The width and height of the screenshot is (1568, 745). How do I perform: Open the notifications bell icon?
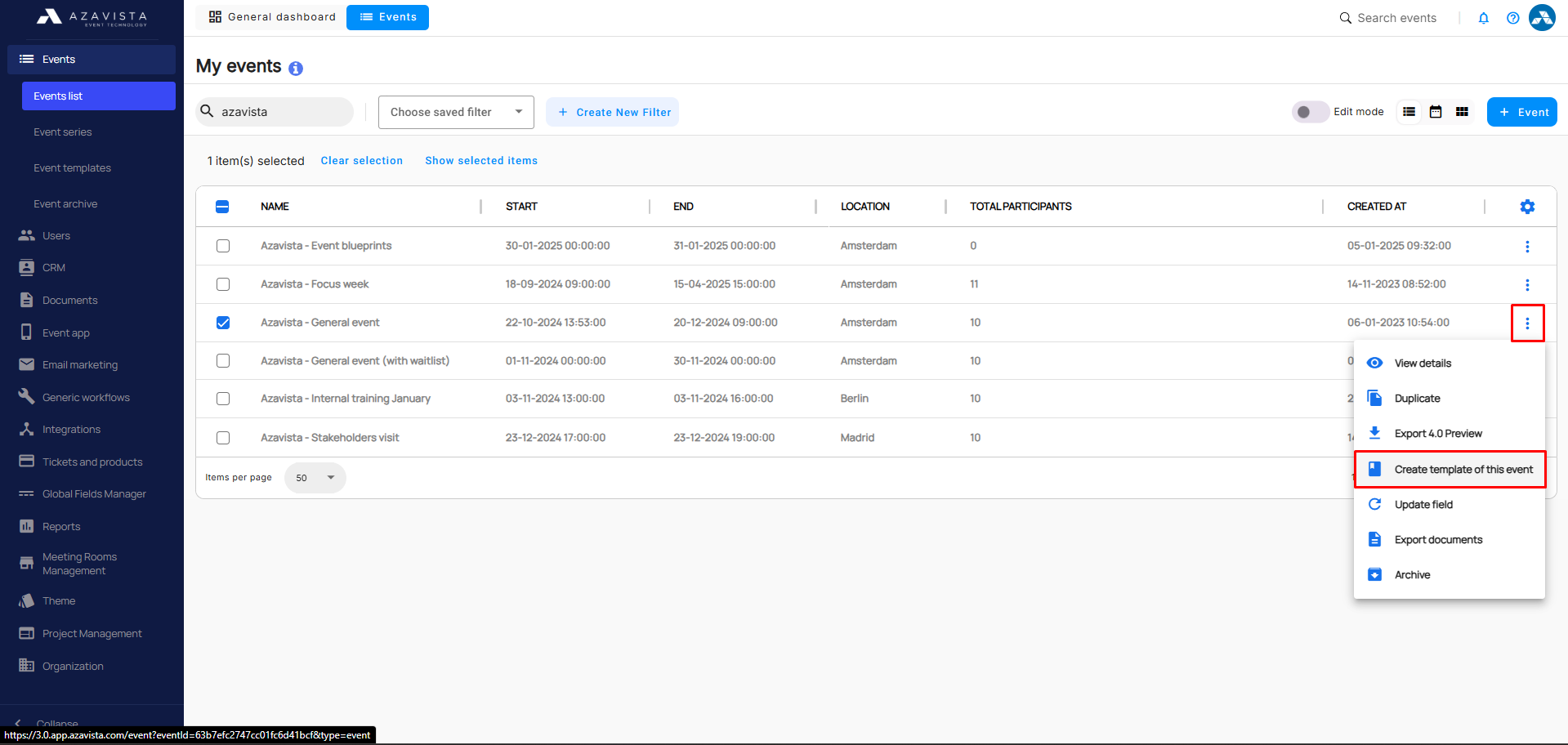1484,18
